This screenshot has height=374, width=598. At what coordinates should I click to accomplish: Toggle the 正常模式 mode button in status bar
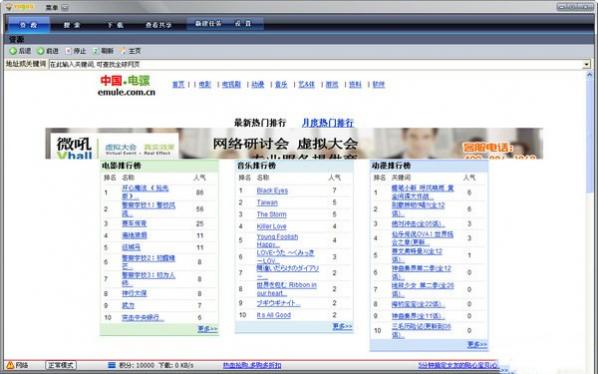pos(61,365)
